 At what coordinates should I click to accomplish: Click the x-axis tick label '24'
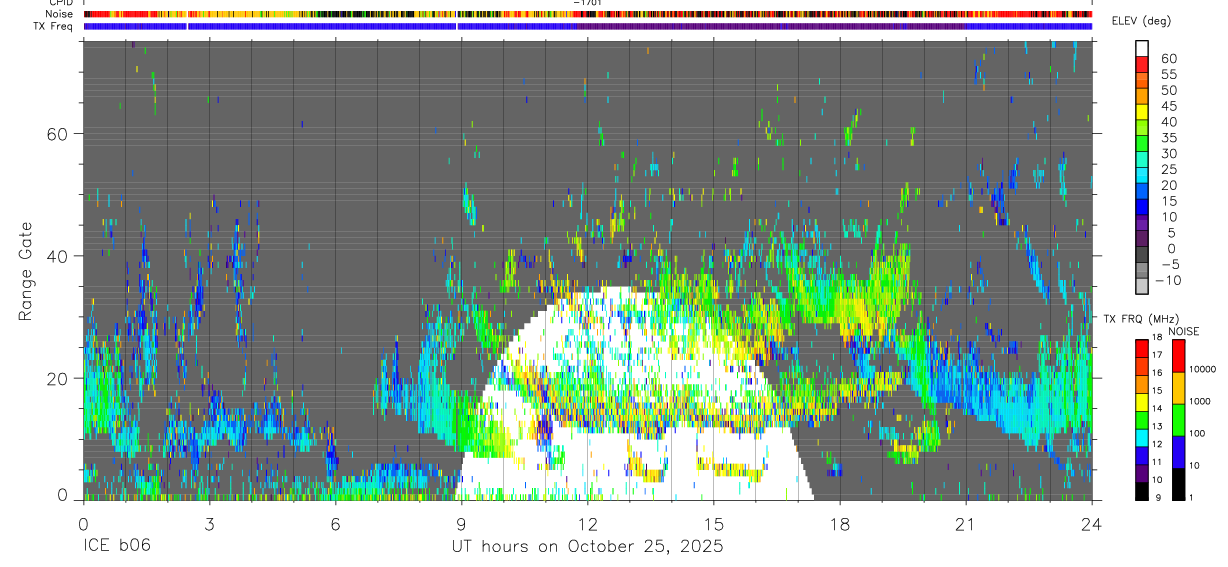coord(1092,524)
